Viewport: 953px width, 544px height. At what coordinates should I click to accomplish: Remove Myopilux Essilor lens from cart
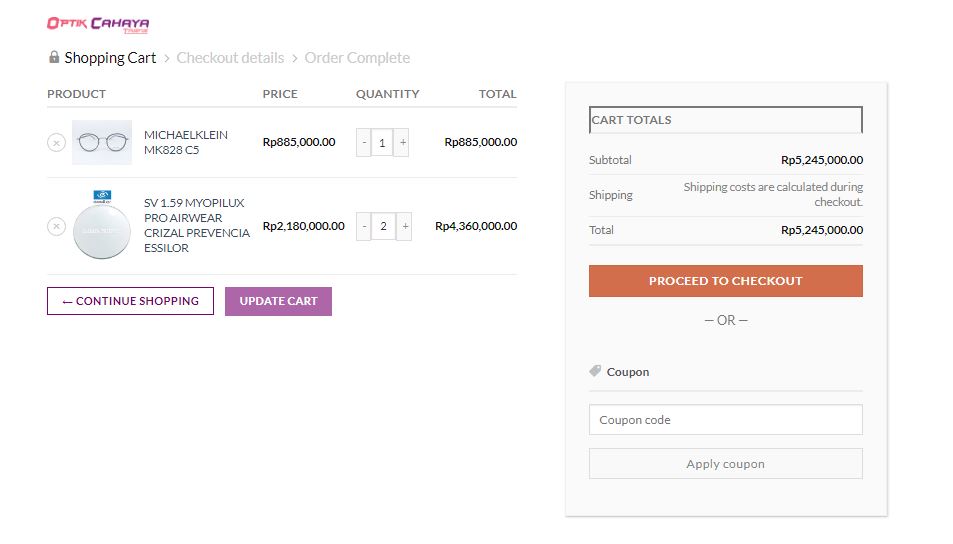click(x=56, y=226)
